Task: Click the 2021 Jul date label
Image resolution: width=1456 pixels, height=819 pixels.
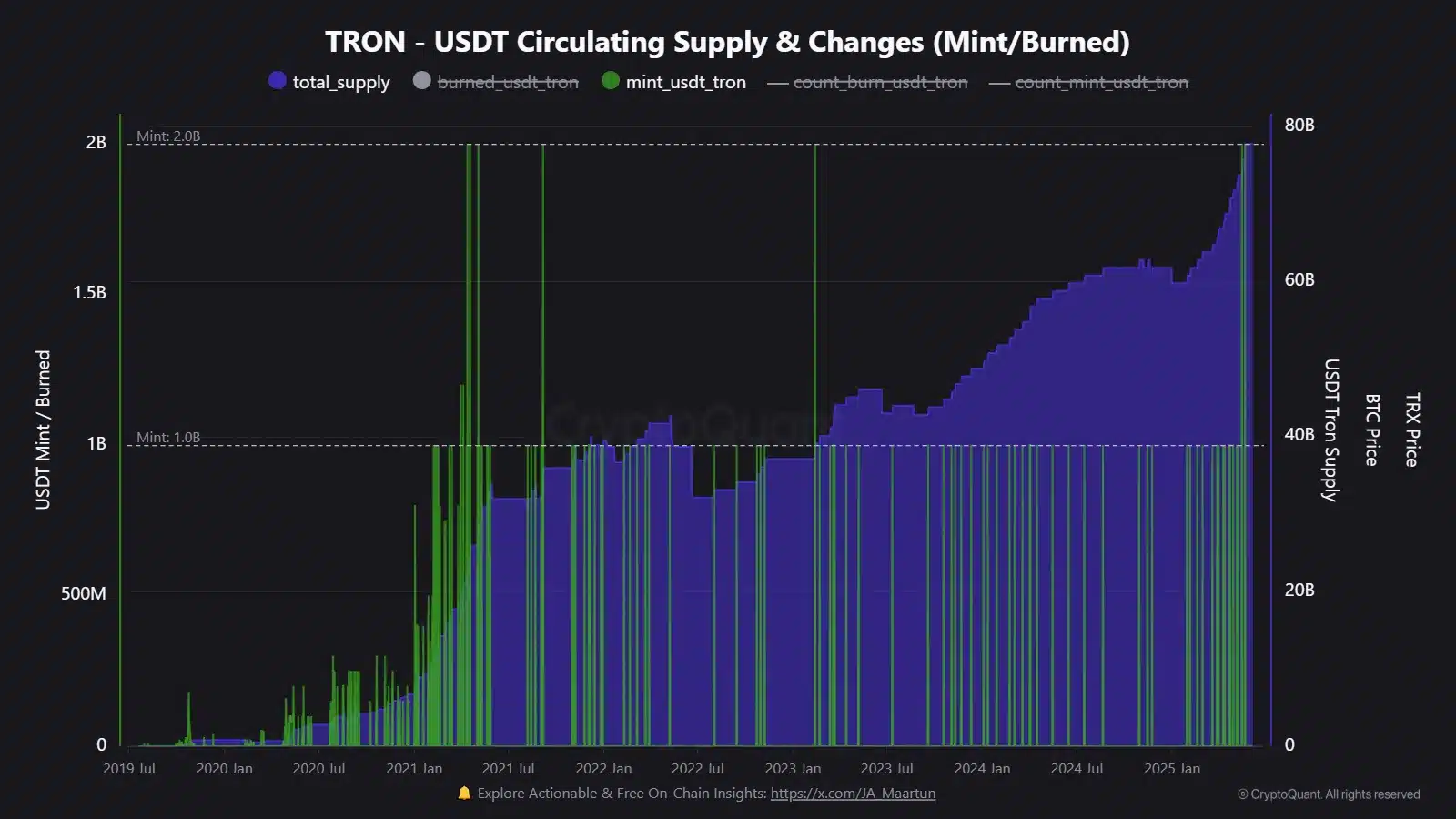Action: point(508,769)
